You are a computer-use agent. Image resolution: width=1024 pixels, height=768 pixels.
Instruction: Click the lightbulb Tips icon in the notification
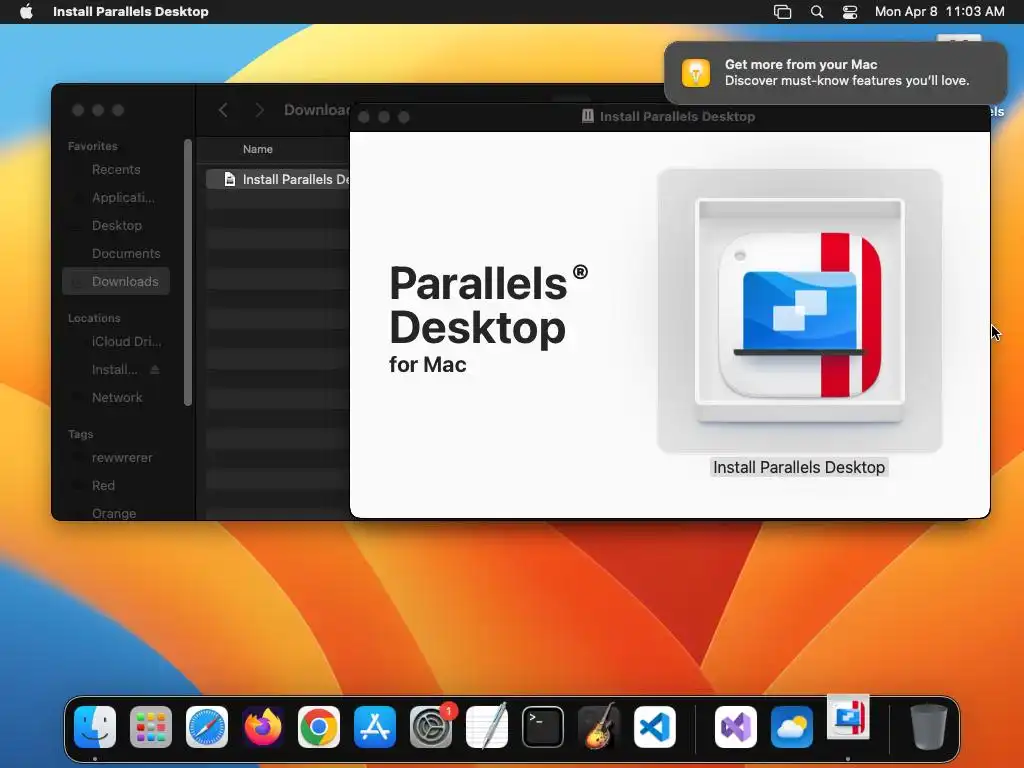pyautogui.click(x=696, y=72)
